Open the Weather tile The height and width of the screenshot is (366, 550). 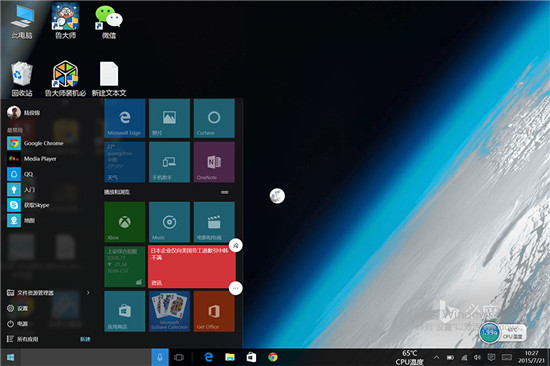pos(125,162)
